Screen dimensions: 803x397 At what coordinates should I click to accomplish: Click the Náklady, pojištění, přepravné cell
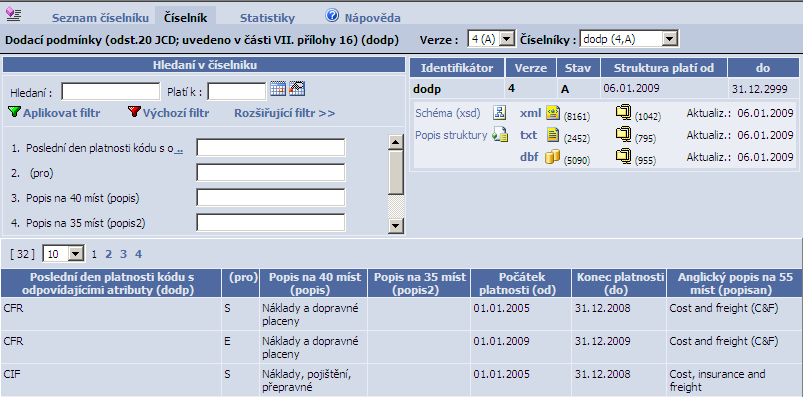[314, 380]
